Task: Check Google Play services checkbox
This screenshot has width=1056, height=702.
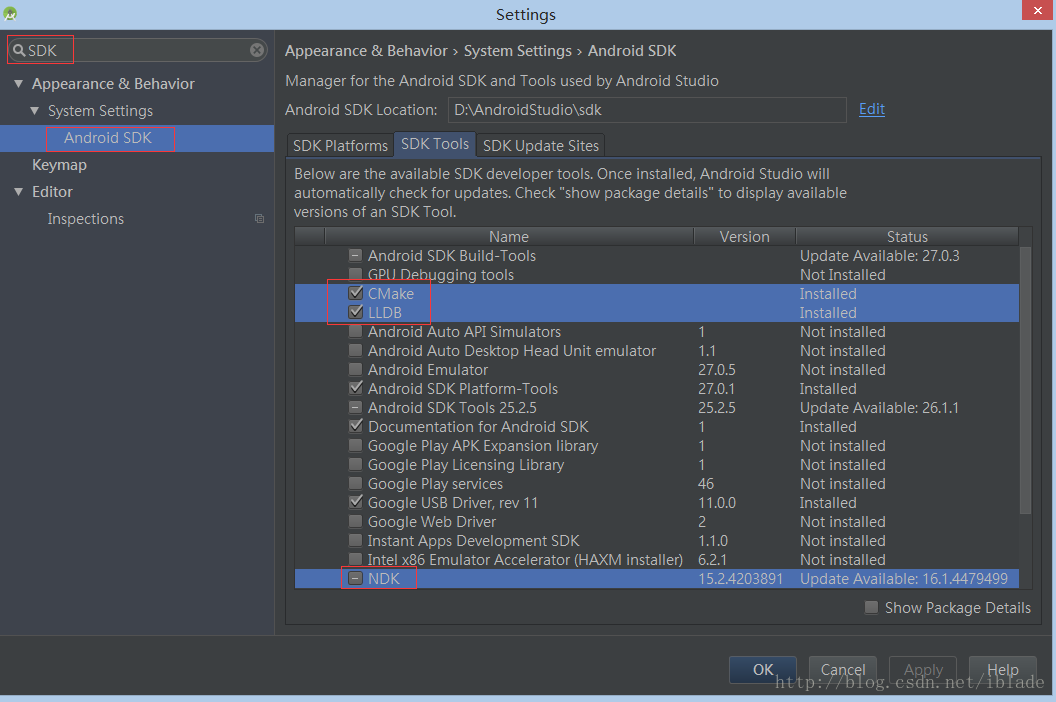Action: [356, 483]
